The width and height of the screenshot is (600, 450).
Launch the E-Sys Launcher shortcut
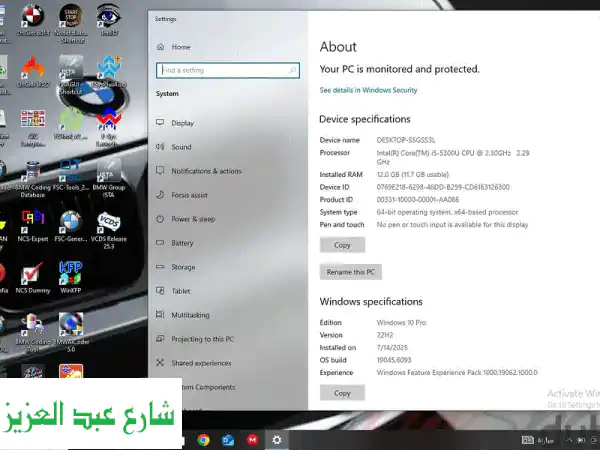pyautogui.click(x=109, y=128)
